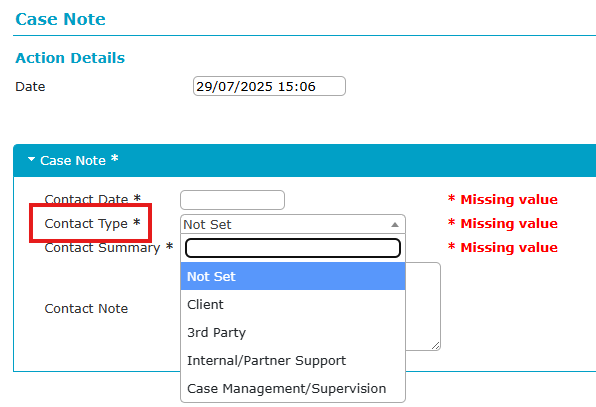Viewport: 596px width, 407px height.
Task: Click inside the Contact Note text area
Action: click(423, 306)
